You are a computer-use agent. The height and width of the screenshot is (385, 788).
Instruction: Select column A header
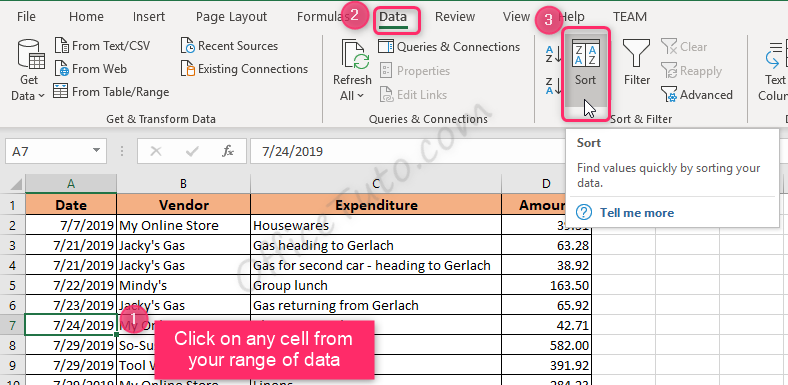(x=71, y=184)
